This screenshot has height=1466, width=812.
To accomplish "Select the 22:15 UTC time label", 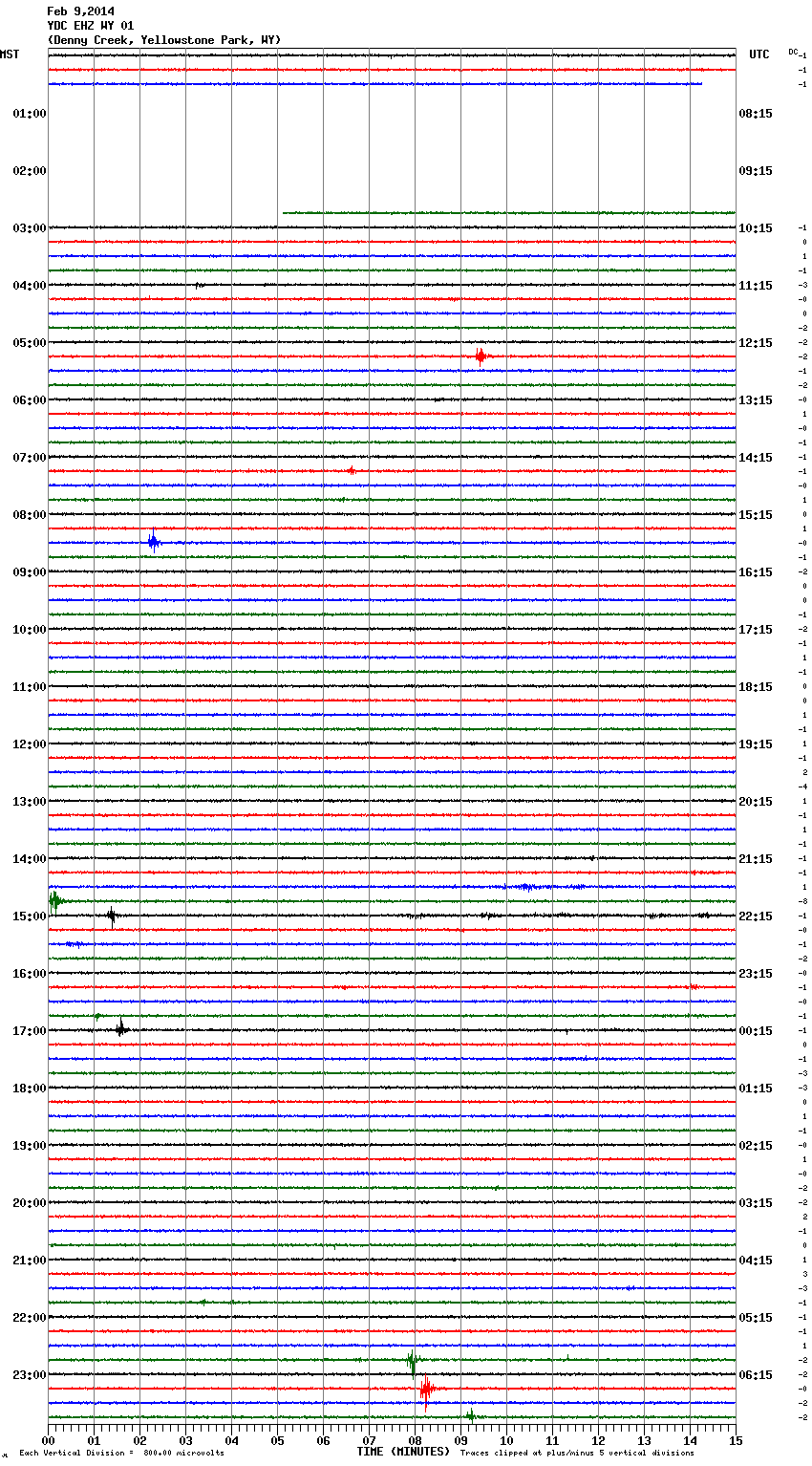I will [x=756, y=916].
